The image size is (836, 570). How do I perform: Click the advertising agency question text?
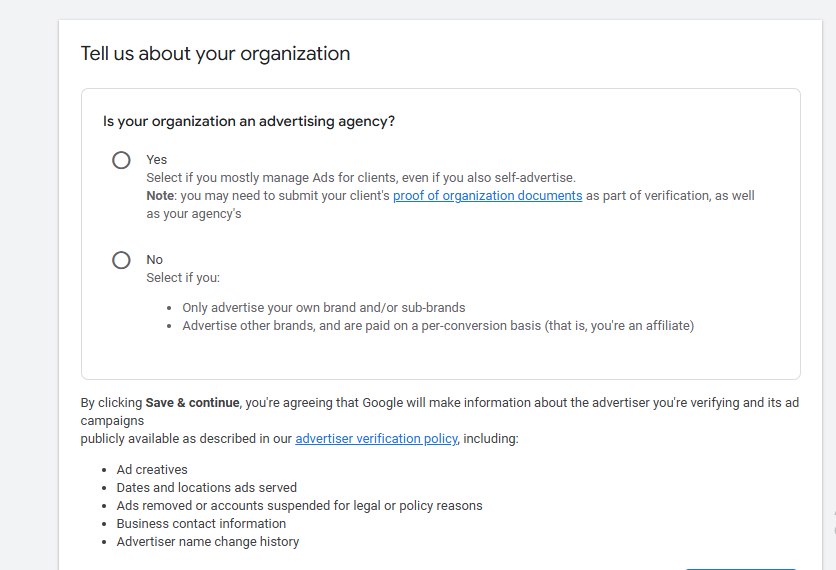[x=249, y=122]
